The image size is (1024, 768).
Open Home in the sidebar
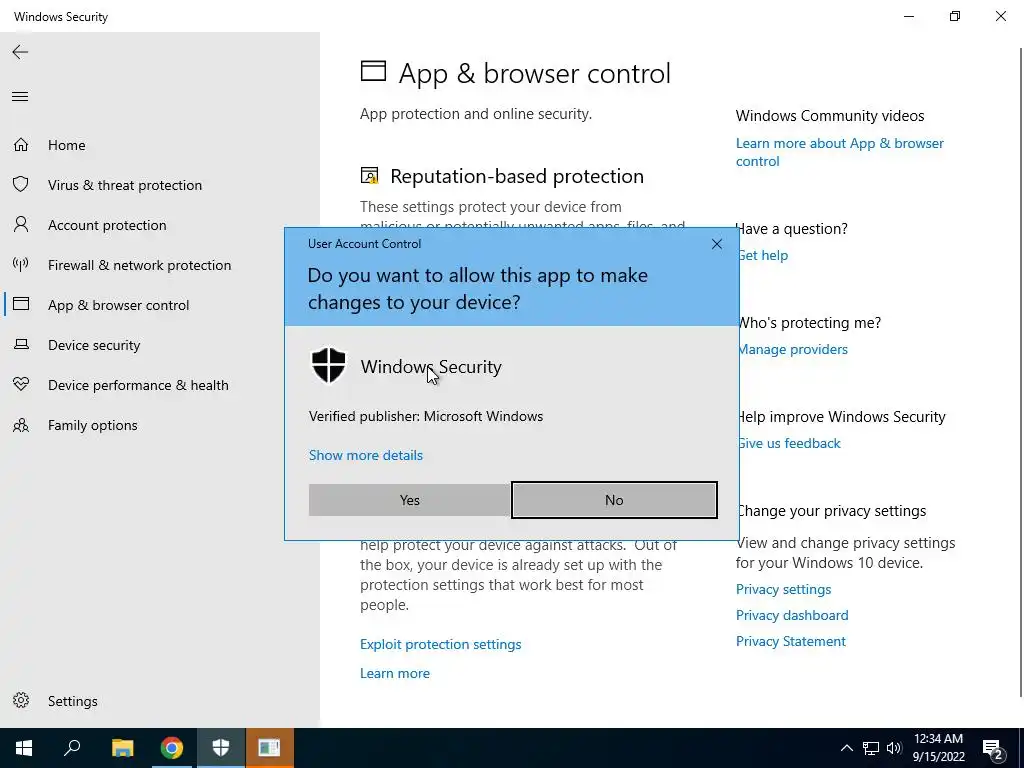pos(67,145)
